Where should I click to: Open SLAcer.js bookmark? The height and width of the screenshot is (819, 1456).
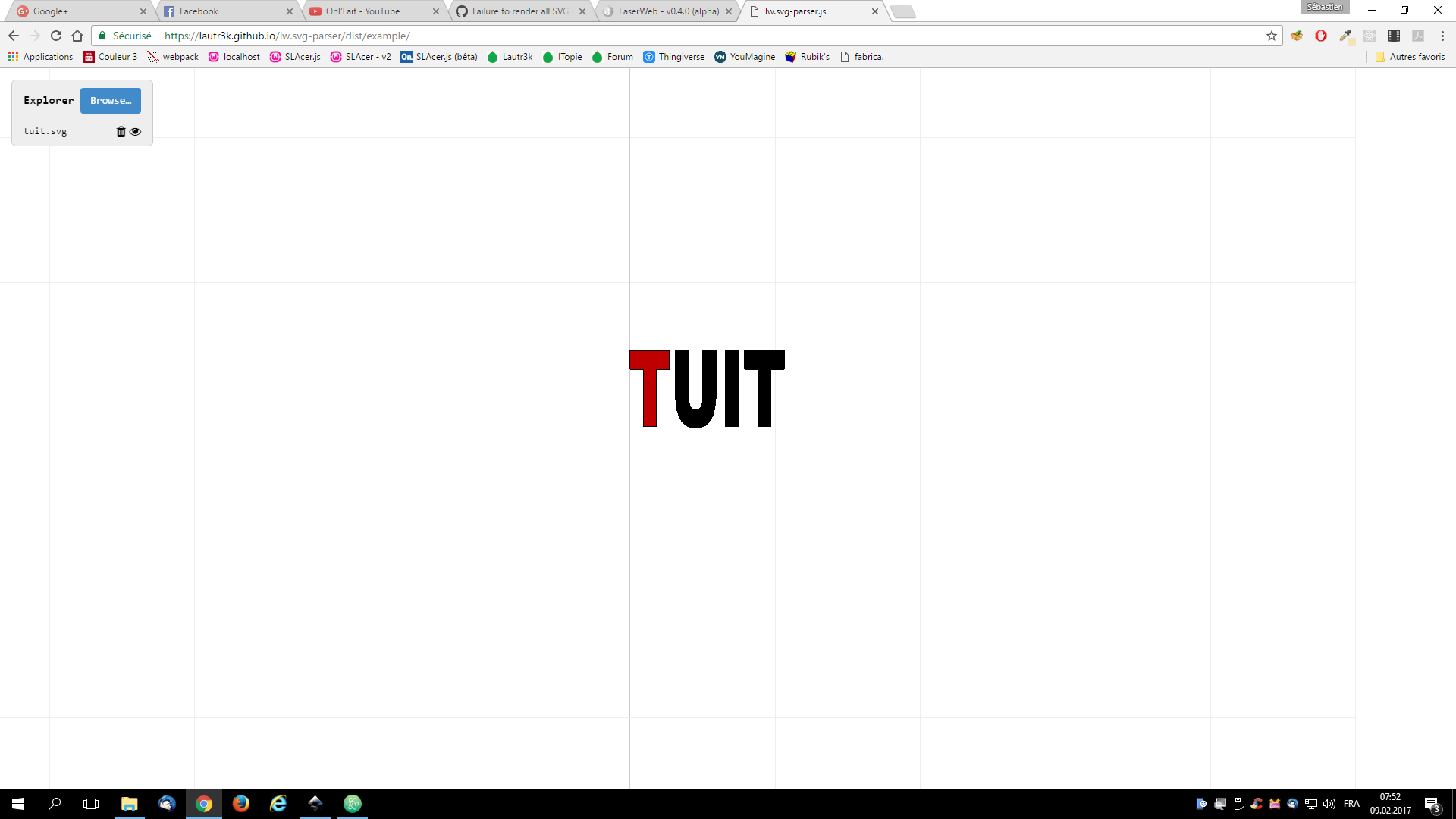(x=295, y=57)
